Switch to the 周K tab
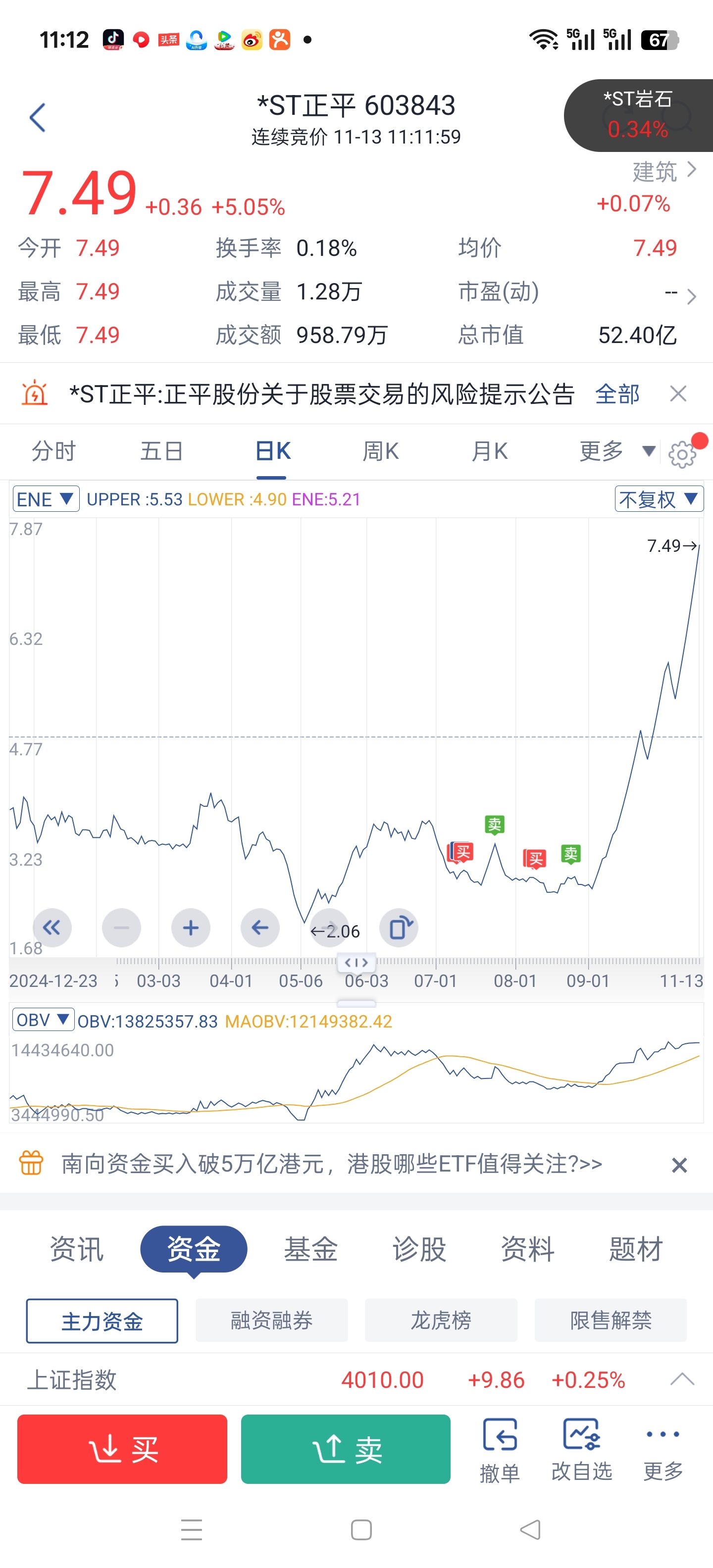Viewport: 713px width, 1568px height. coord(381,452)
